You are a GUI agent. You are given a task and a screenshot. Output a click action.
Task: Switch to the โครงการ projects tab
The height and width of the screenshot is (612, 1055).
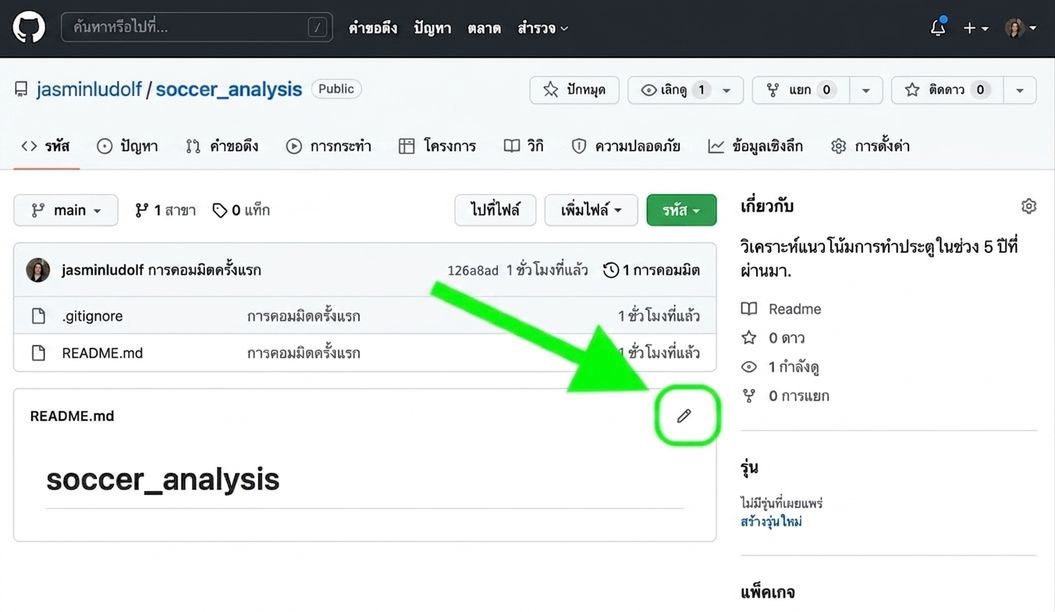click(x=437, y=146)
